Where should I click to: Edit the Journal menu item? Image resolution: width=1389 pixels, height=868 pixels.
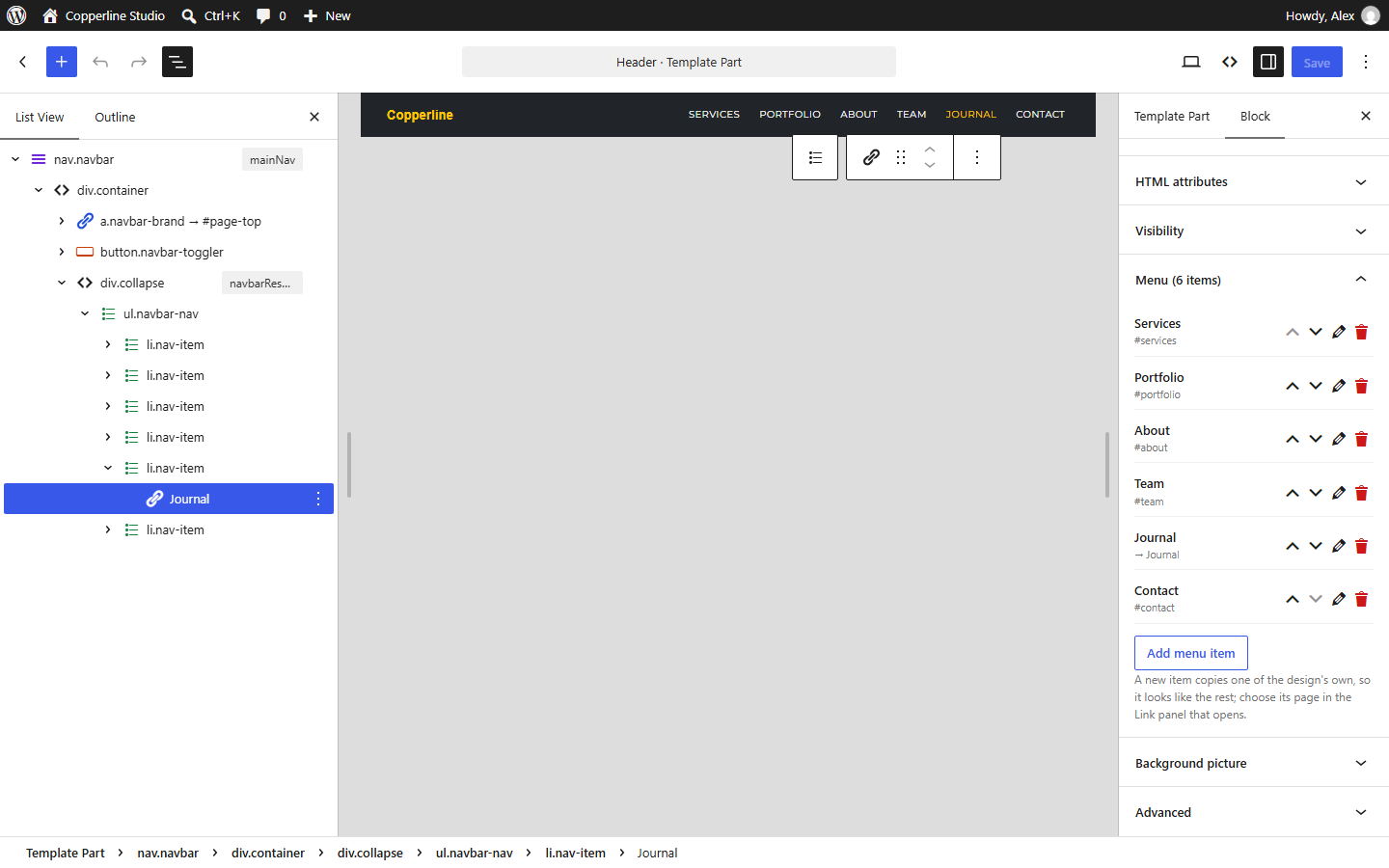(1339, 546)
